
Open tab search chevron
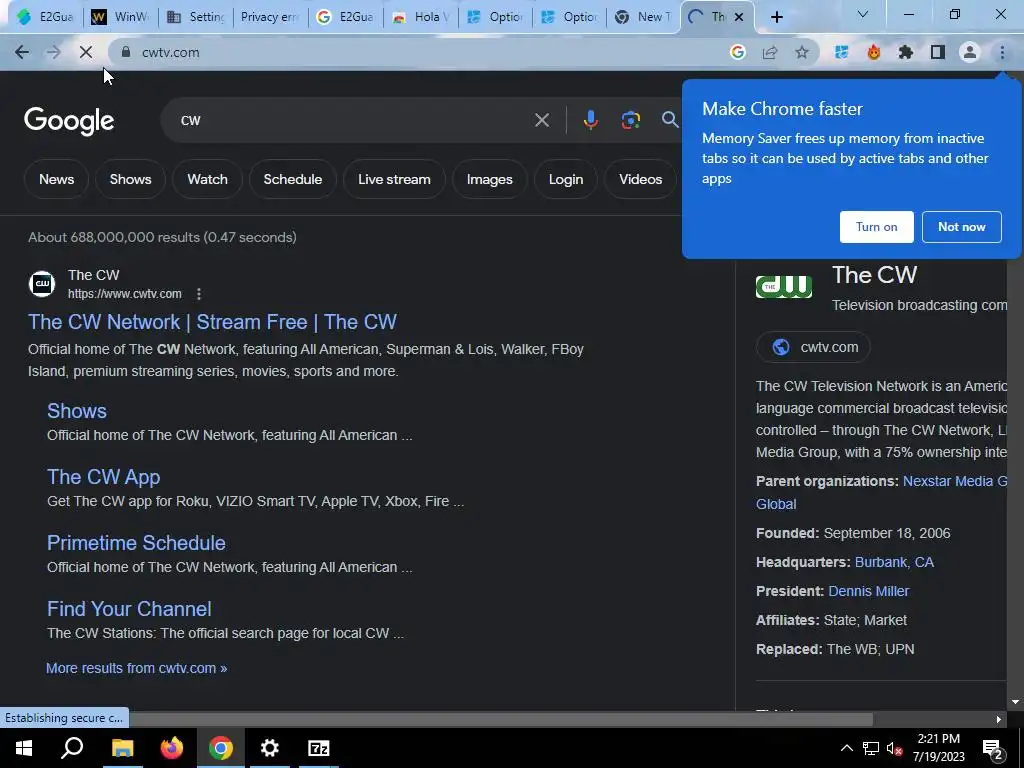click(863, 14)
